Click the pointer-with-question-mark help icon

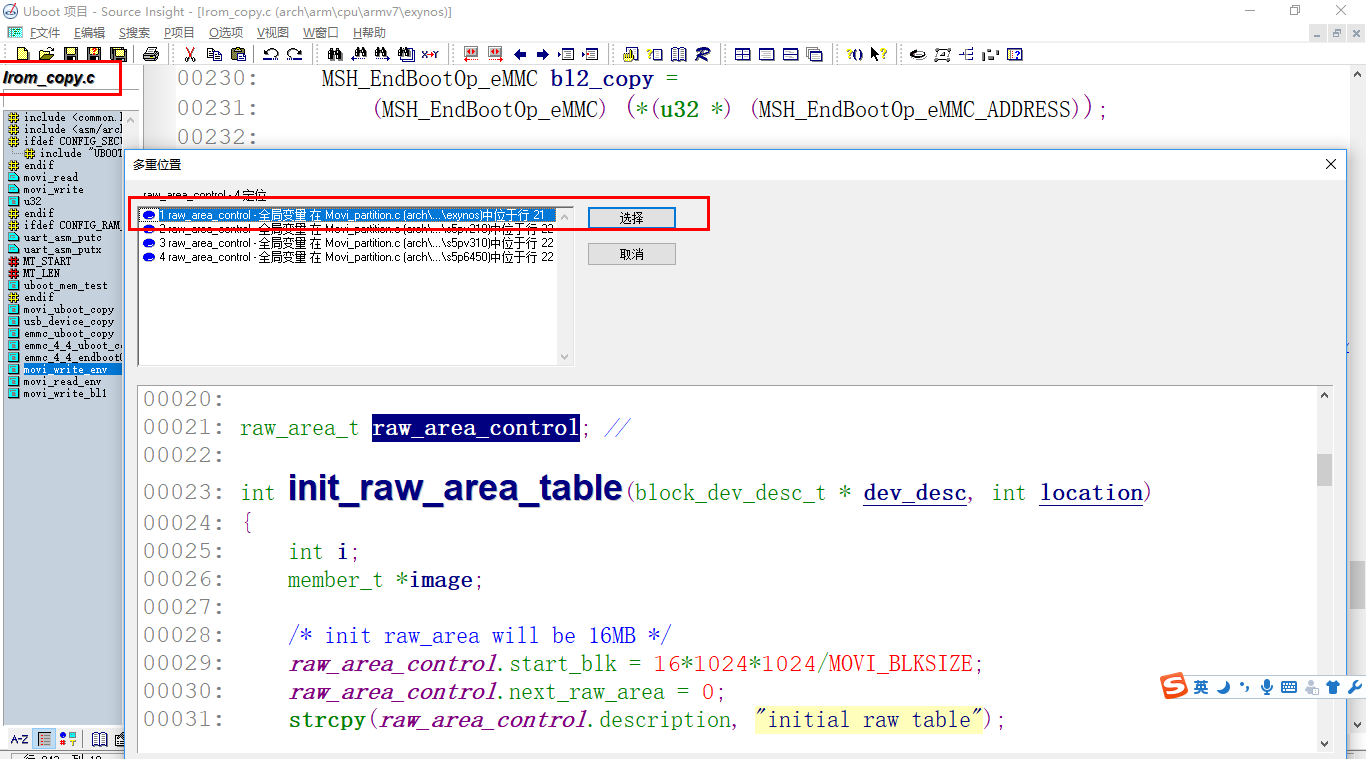[878, 54]
